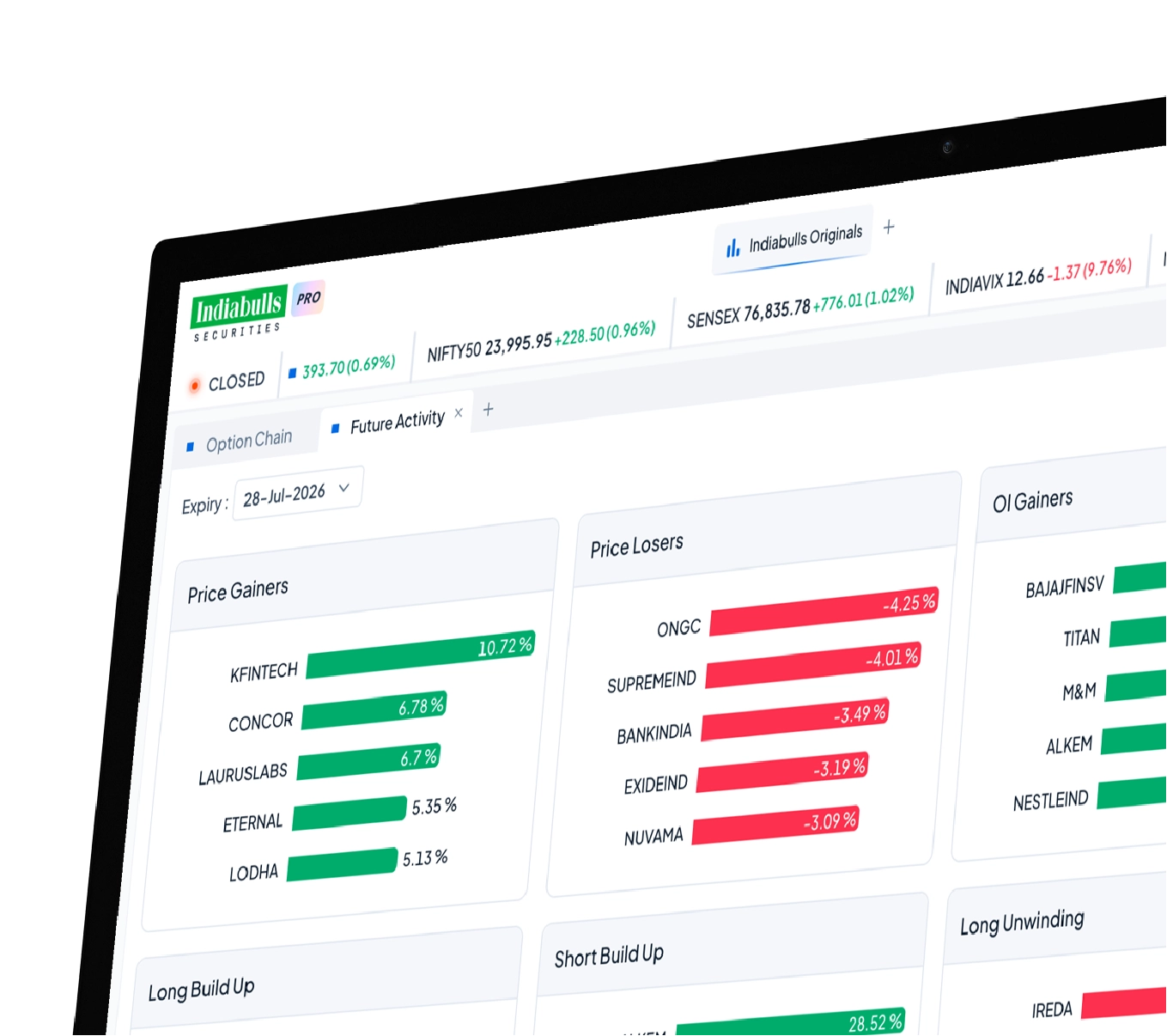This screenshot has height=1036, width=1167.
Task: Select ONGC in Price Losers
Action: pos(679,628)
